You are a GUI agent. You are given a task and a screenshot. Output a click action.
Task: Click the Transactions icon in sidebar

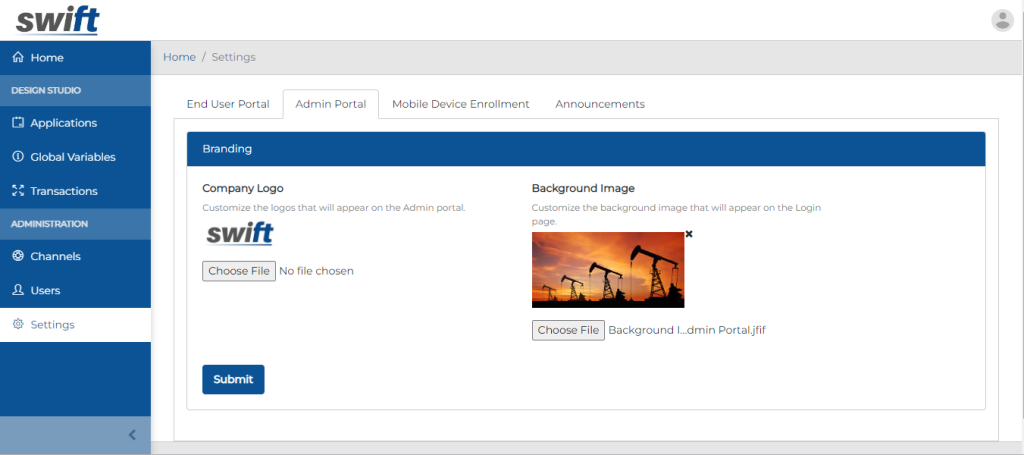[18, 191]
